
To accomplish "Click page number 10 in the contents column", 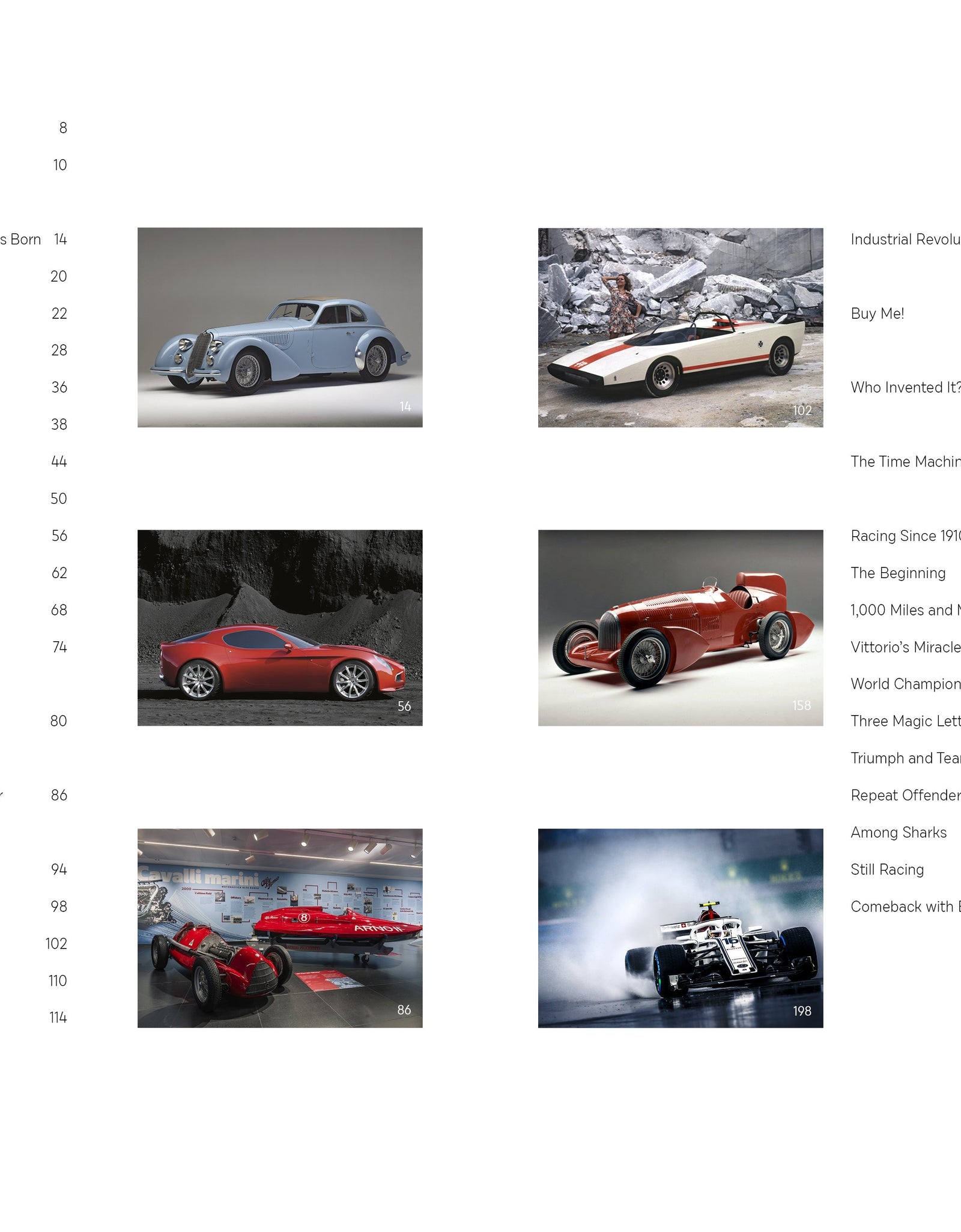I will [x=60, y=165].
